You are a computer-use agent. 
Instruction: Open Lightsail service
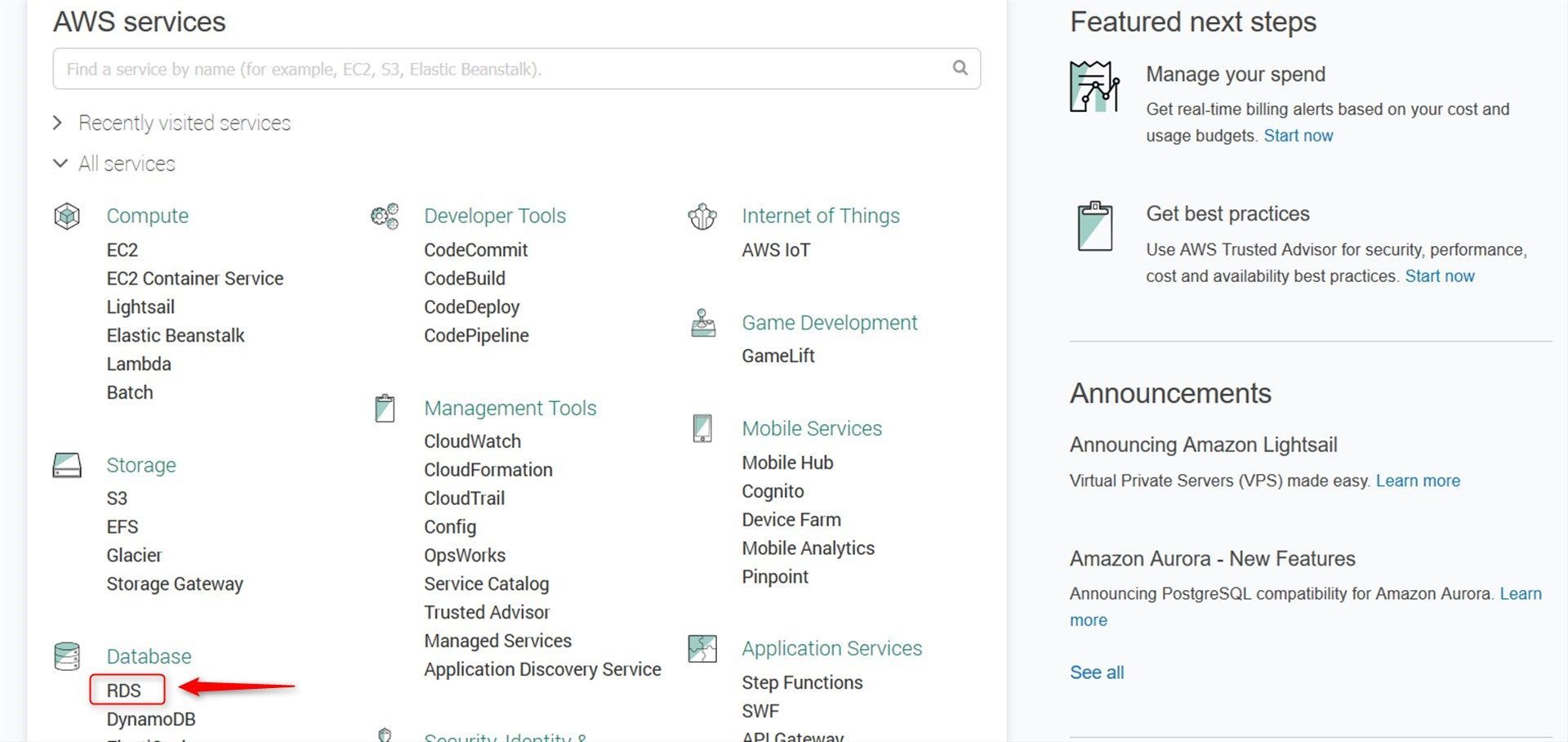click(140, 307)
